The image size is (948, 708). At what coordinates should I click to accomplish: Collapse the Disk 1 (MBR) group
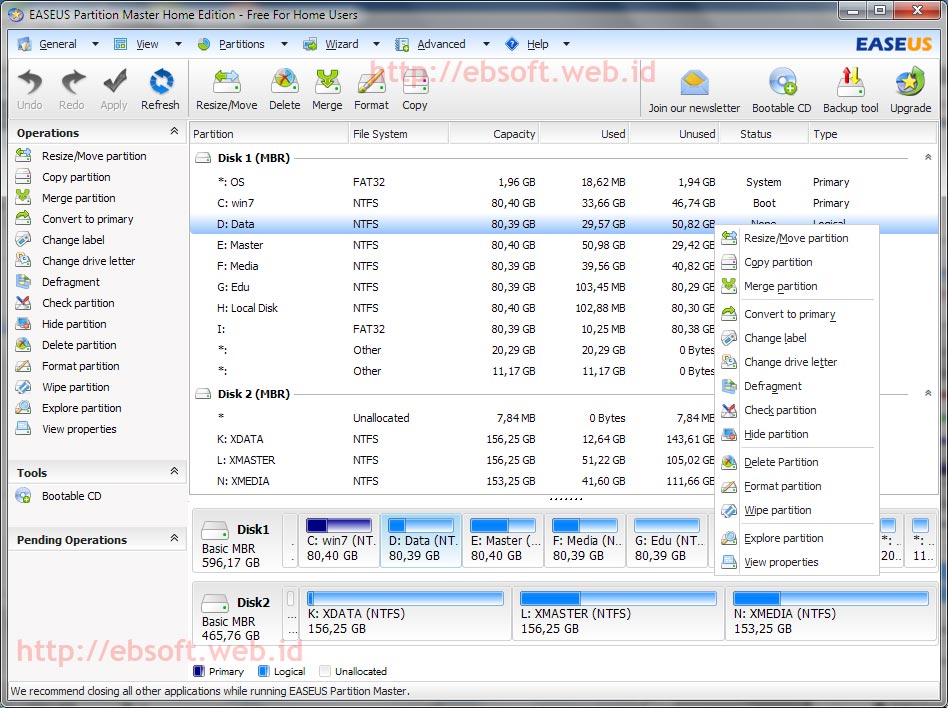point(928,157)
